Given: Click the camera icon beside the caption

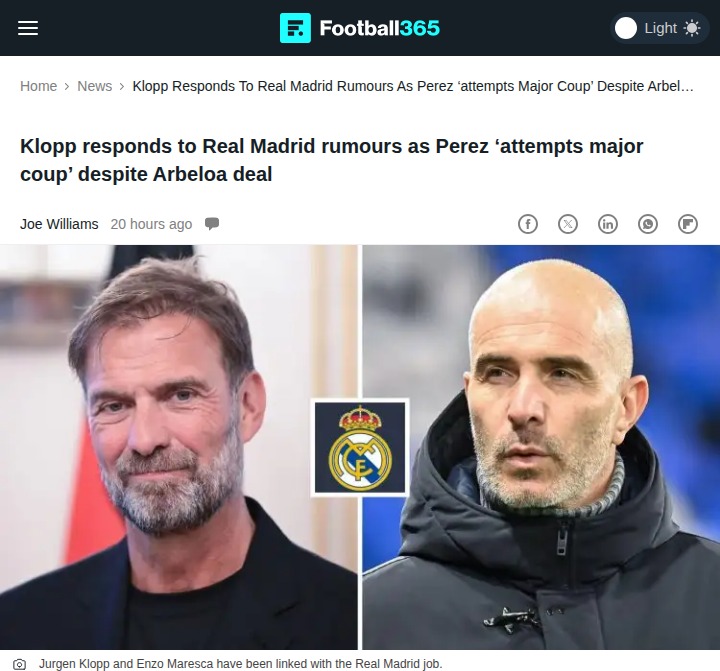Looking at the screenshot, I should 20,664.
